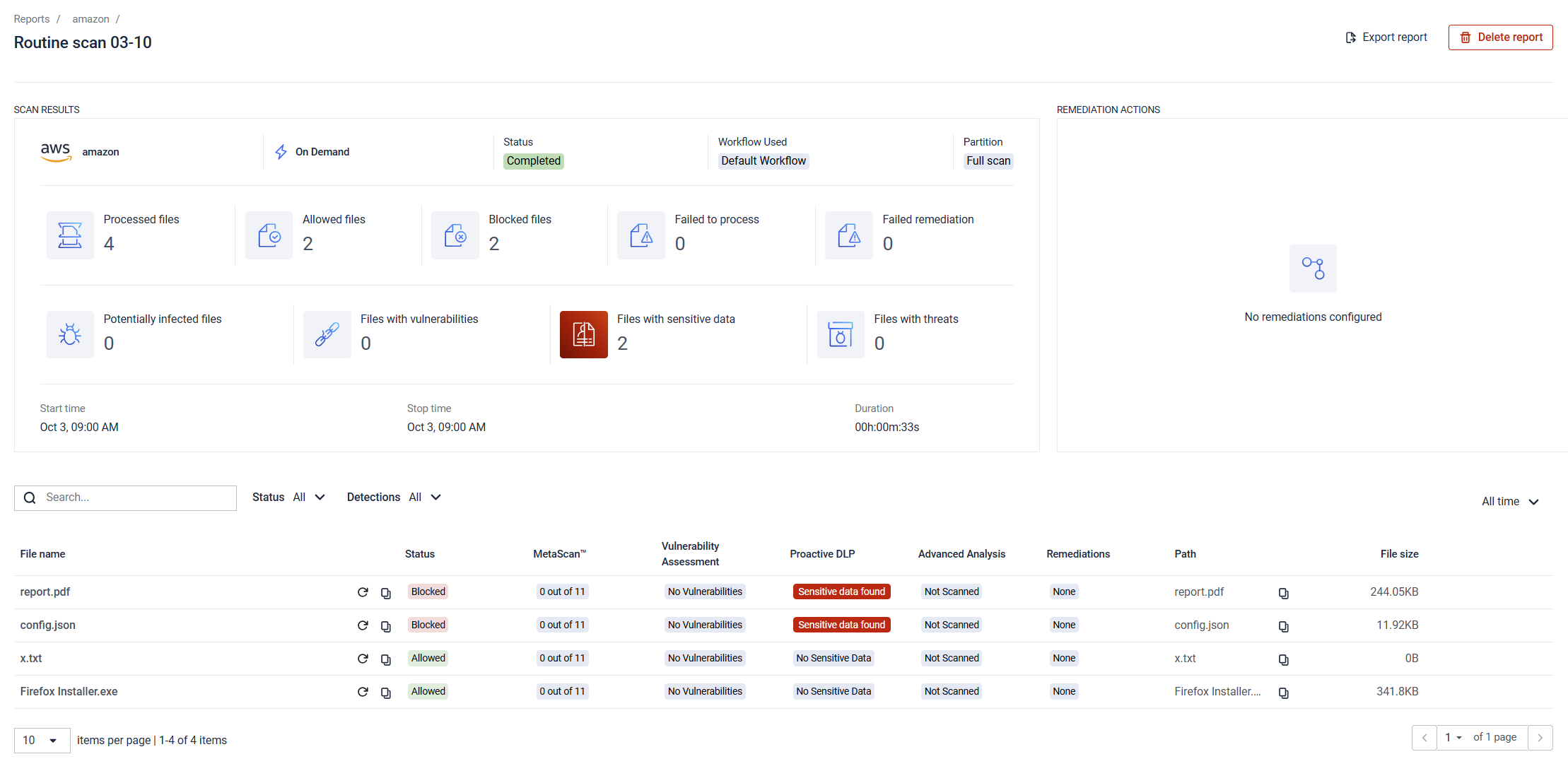This screenshot has width=1568, height=771.
Task: Click rescan icon for report.pdf
Action: (x=363, y=592)
